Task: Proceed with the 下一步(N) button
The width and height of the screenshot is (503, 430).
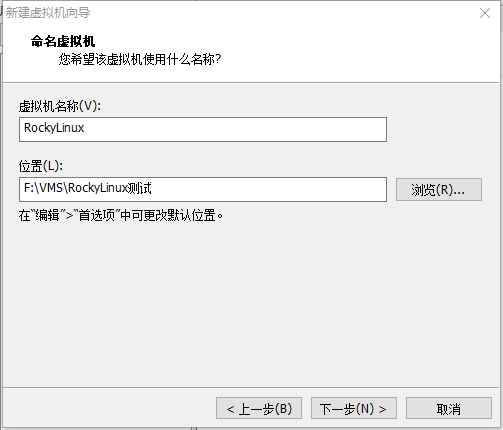Action: coord(354,408)
